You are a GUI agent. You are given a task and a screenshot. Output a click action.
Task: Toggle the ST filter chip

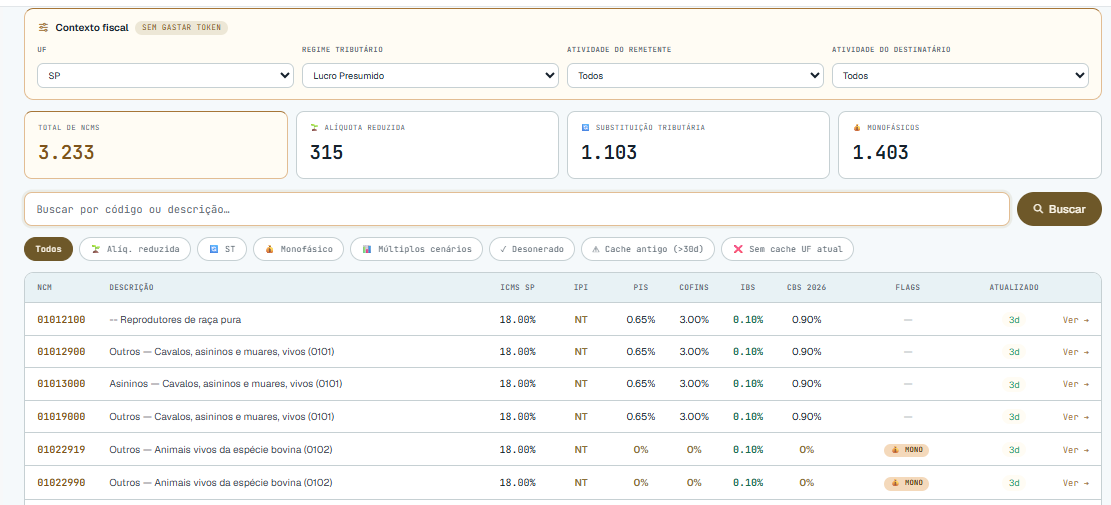point(222,249)
